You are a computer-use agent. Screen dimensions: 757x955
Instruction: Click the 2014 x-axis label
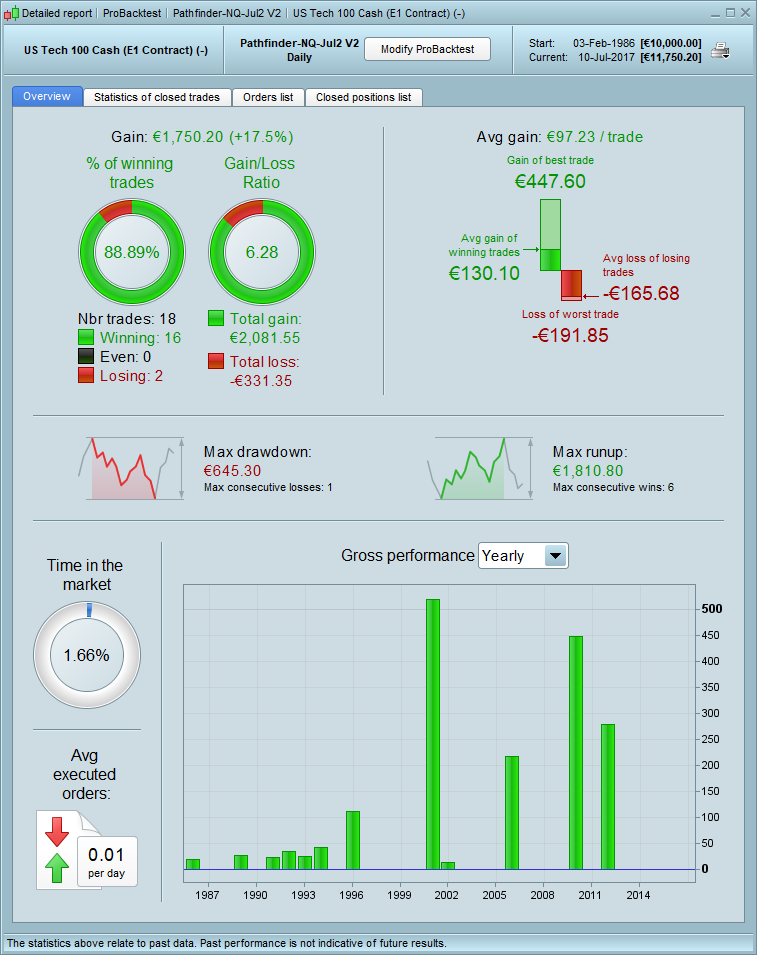638,895
